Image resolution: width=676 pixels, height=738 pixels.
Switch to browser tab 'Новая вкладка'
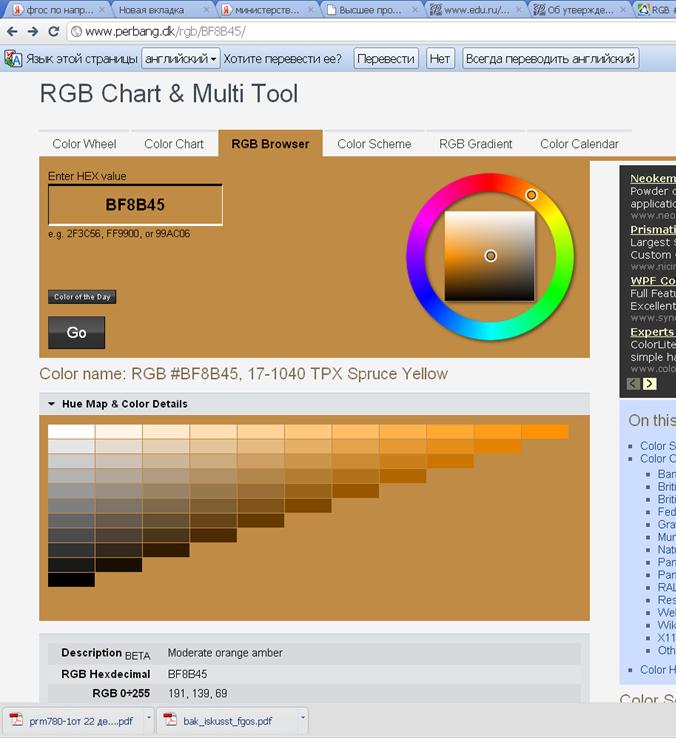[x=152, y=10]
